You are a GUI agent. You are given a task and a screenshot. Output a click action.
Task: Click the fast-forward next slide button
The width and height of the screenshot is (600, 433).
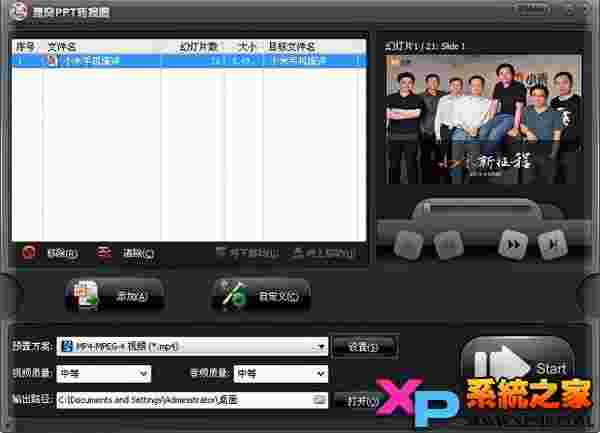513,244
